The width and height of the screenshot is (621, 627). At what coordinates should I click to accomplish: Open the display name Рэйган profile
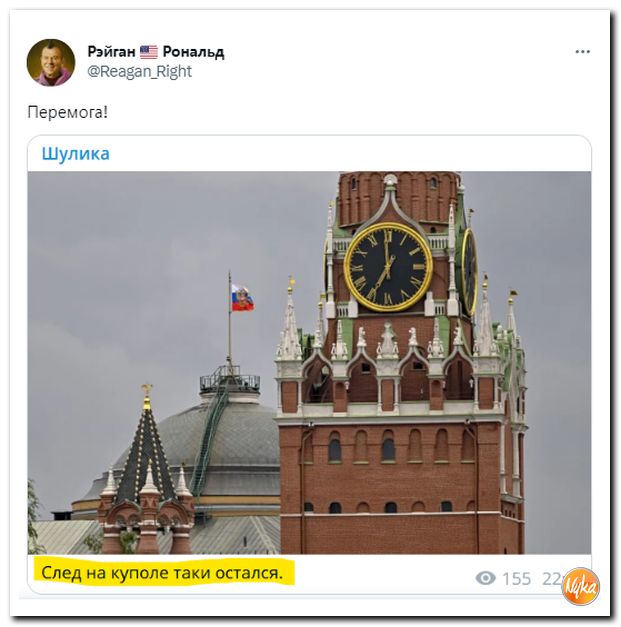tap(112, 52)
